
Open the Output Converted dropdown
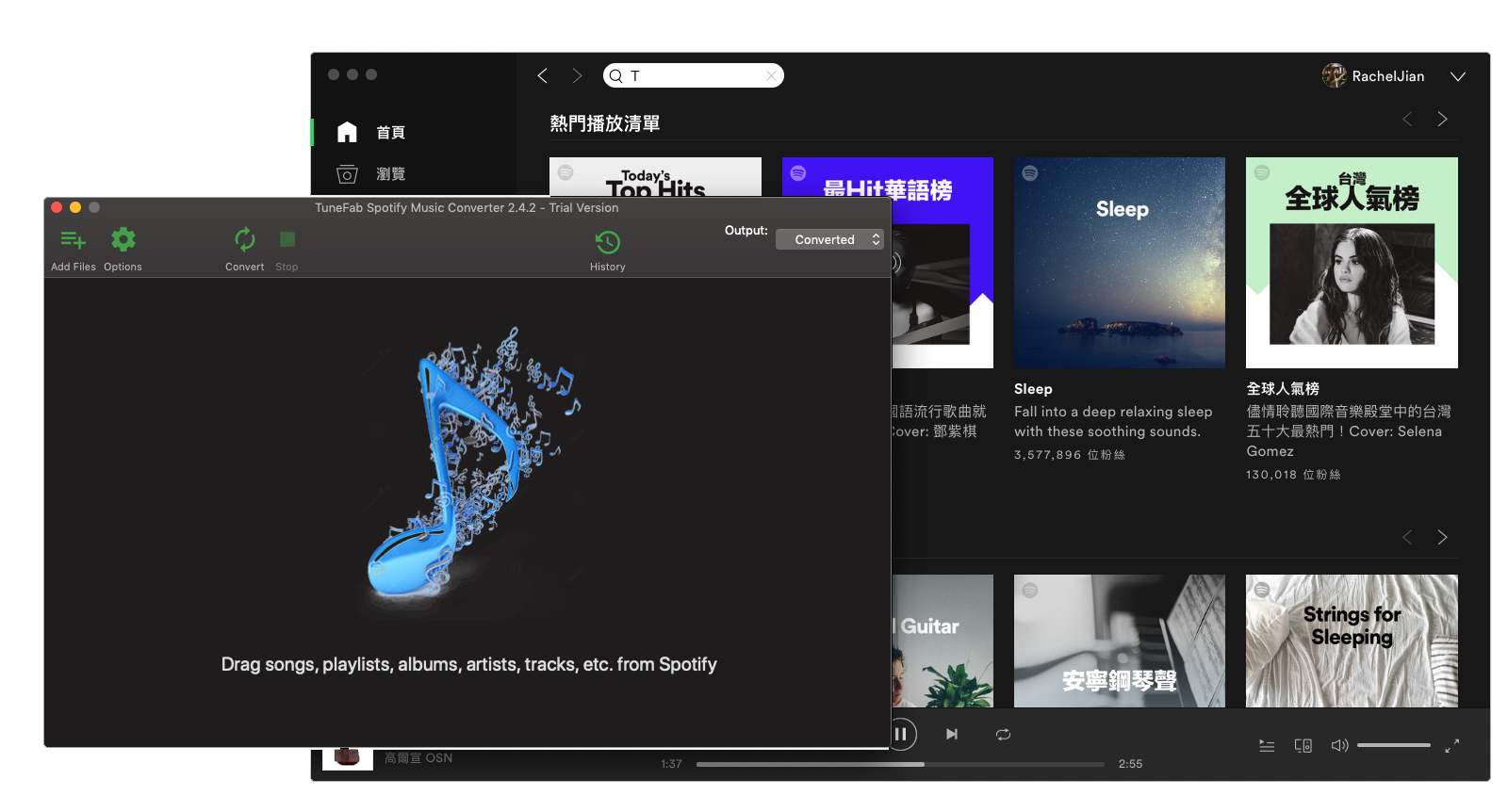point(829,239)
